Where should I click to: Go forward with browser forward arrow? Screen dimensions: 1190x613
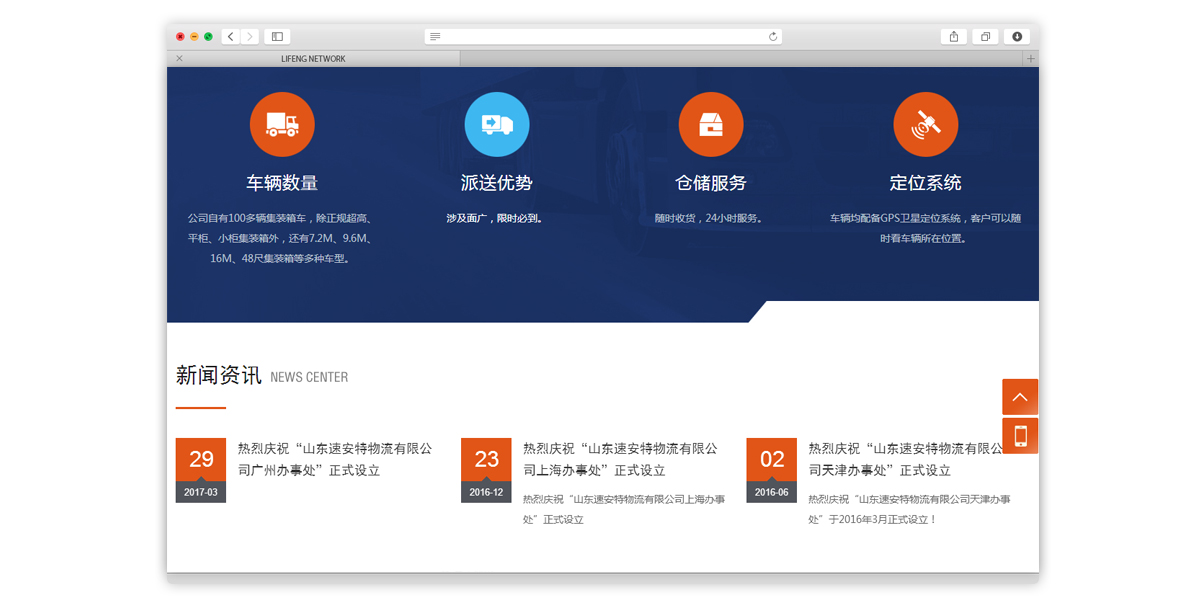click(x=250, y=36)
